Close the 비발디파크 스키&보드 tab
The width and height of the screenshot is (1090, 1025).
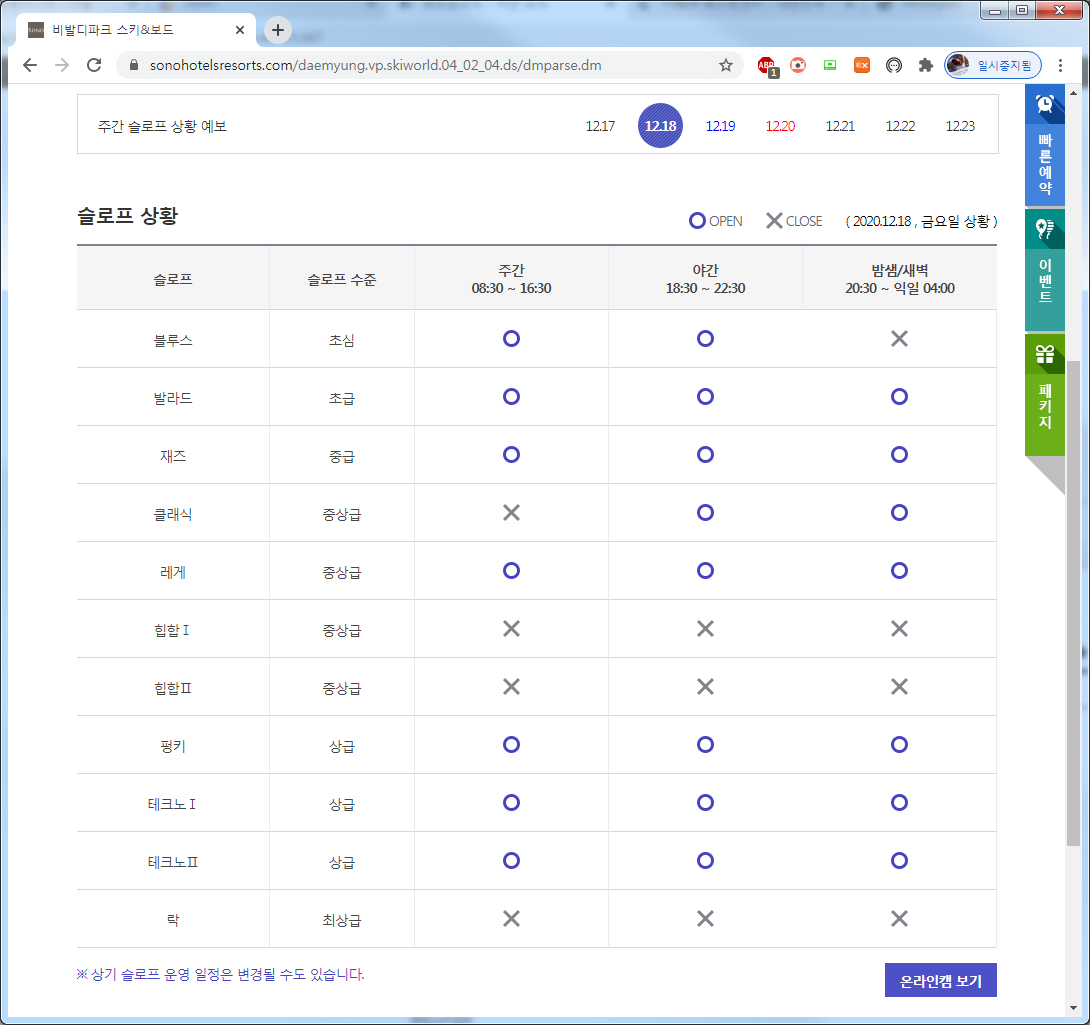coord(240,30)
